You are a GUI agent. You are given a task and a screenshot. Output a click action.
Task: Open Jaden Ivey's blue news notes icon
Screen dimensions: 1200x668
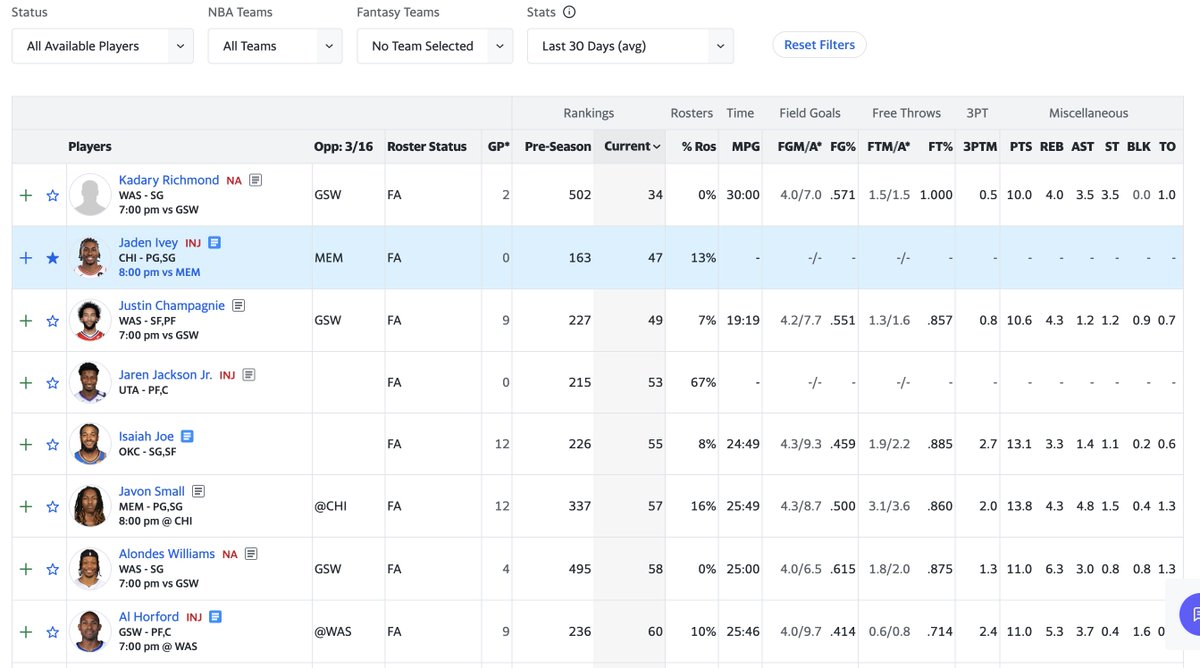click(215, 243)
